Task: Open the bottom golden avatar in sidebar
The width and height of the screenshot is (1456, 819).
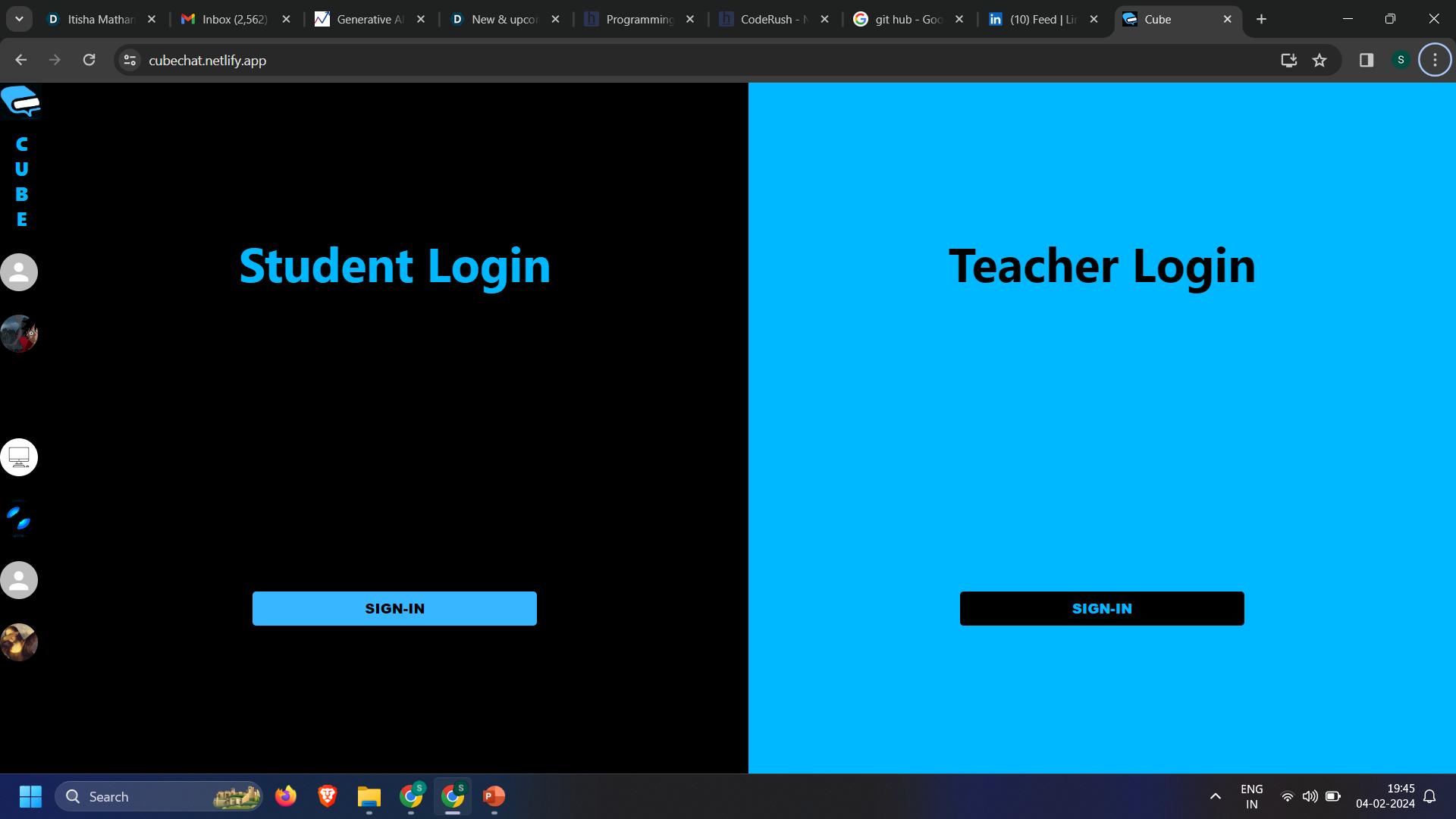Action: pyautogui.click(x=19, y=642)
